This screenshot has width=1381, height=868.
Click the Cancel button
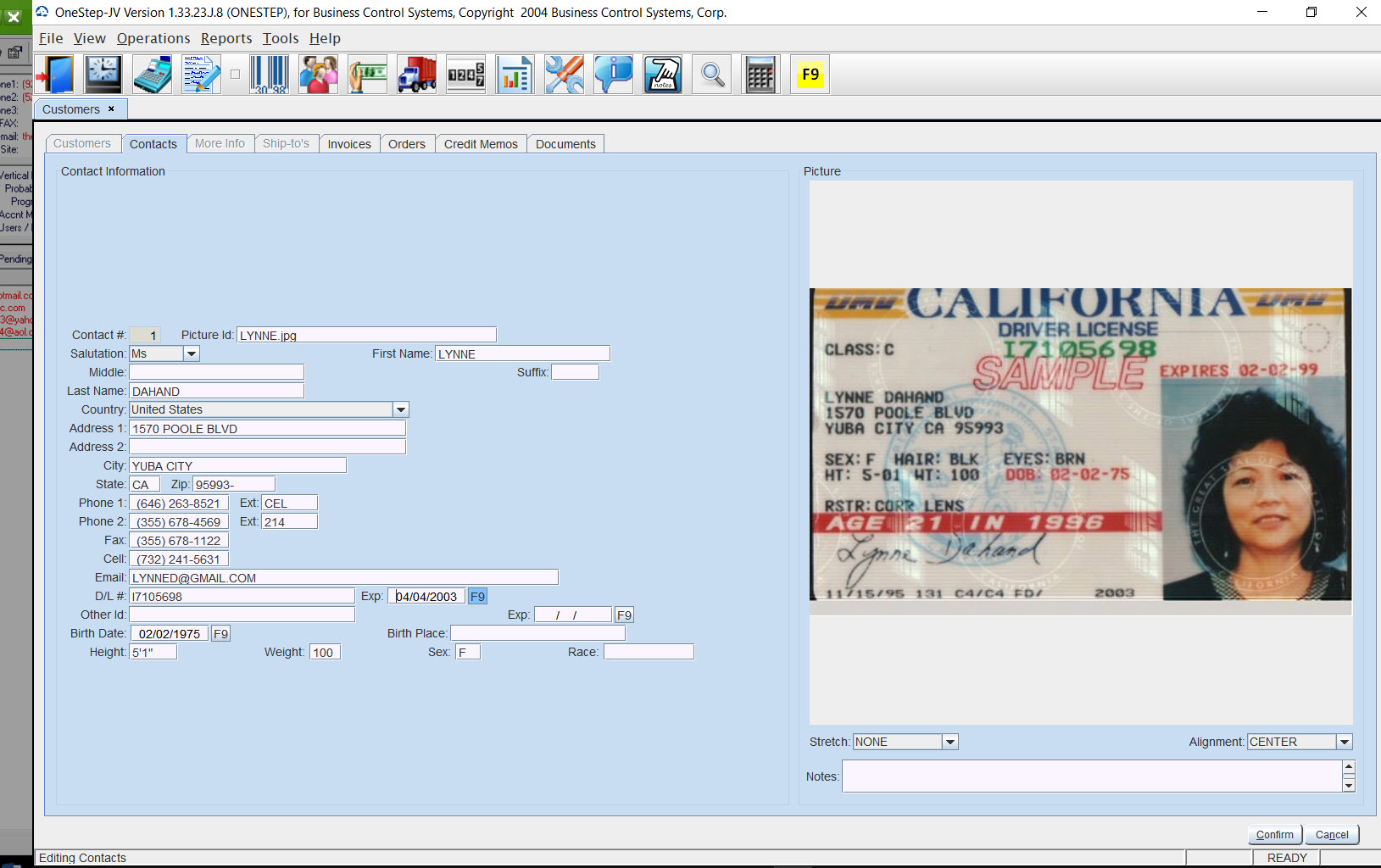pyautogui.click(x=1331, y=834)
